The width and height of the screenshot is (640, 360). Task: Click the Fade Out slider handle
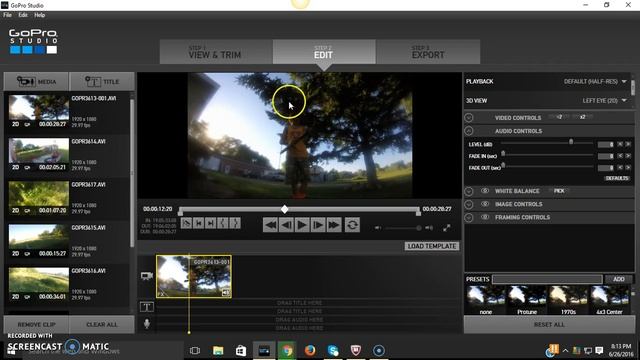click(503, 165)
